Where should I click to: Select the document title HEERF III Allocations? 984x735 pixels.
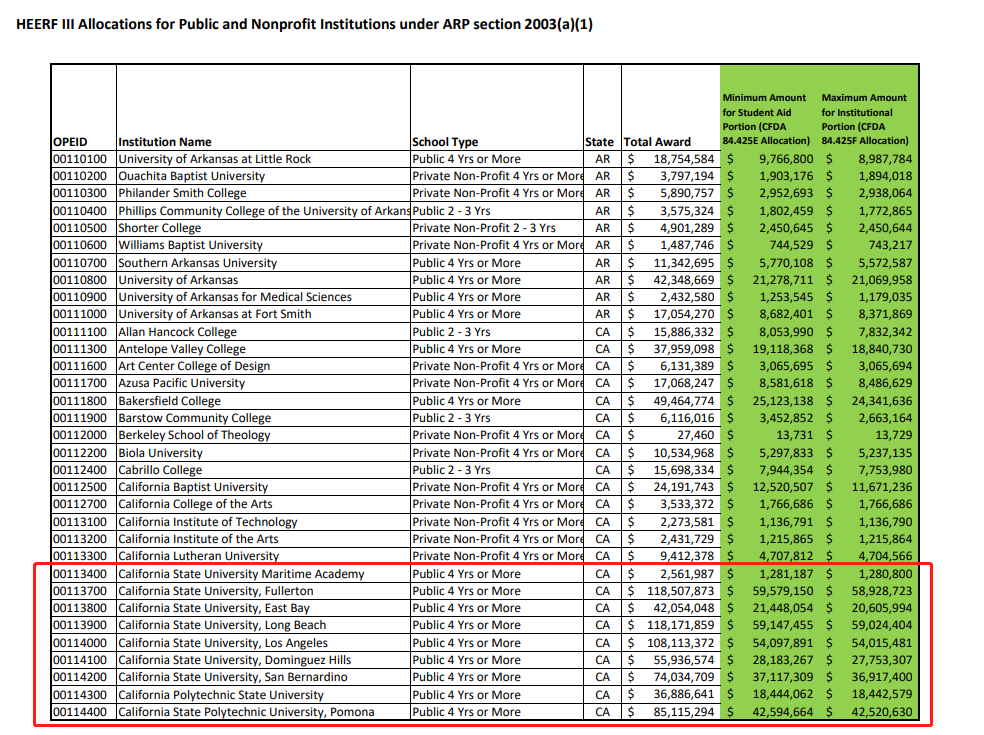304,24
